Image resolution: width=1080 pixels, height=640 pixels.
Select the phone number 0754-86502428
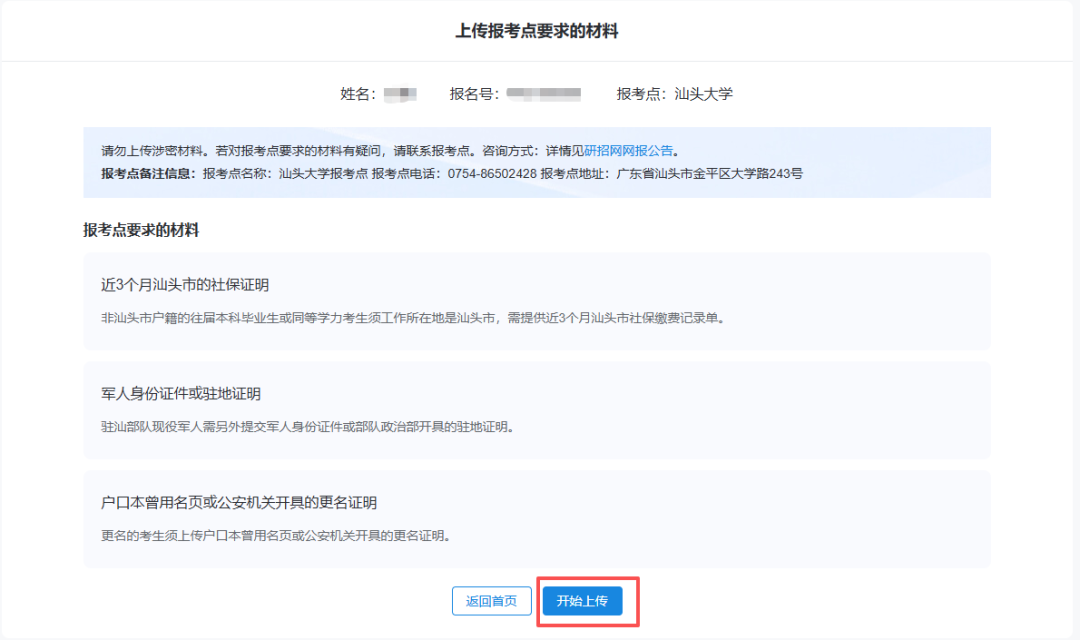pos(492,174)
